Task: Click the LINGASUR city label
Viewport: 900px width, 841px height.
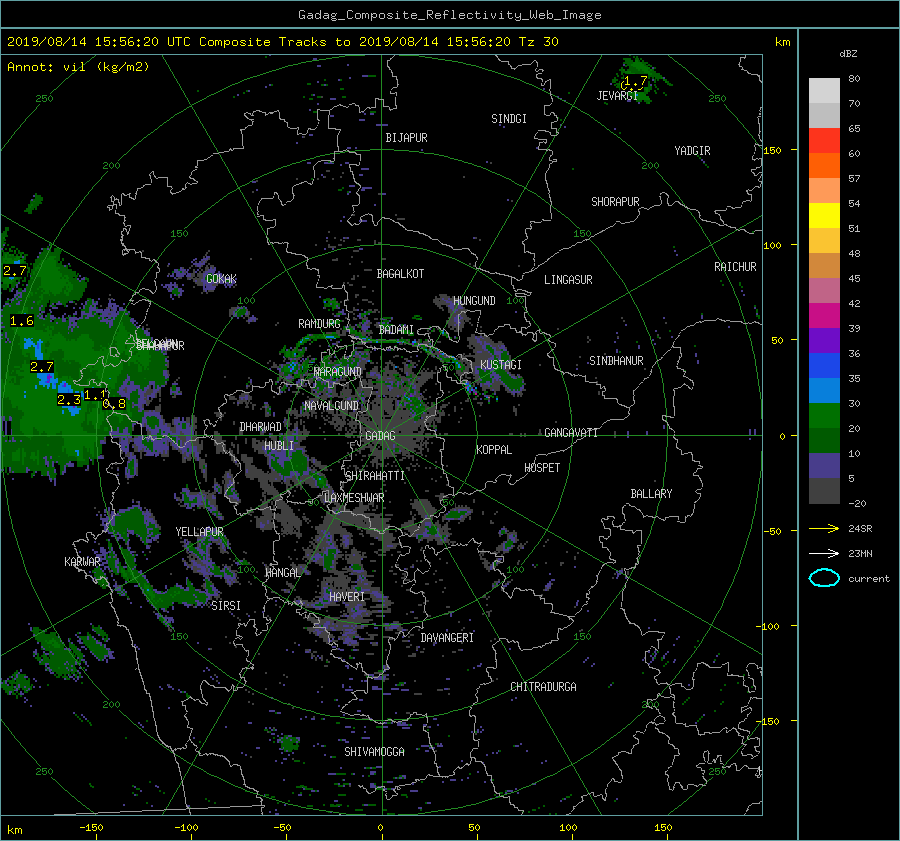Action: coord(568,280)
